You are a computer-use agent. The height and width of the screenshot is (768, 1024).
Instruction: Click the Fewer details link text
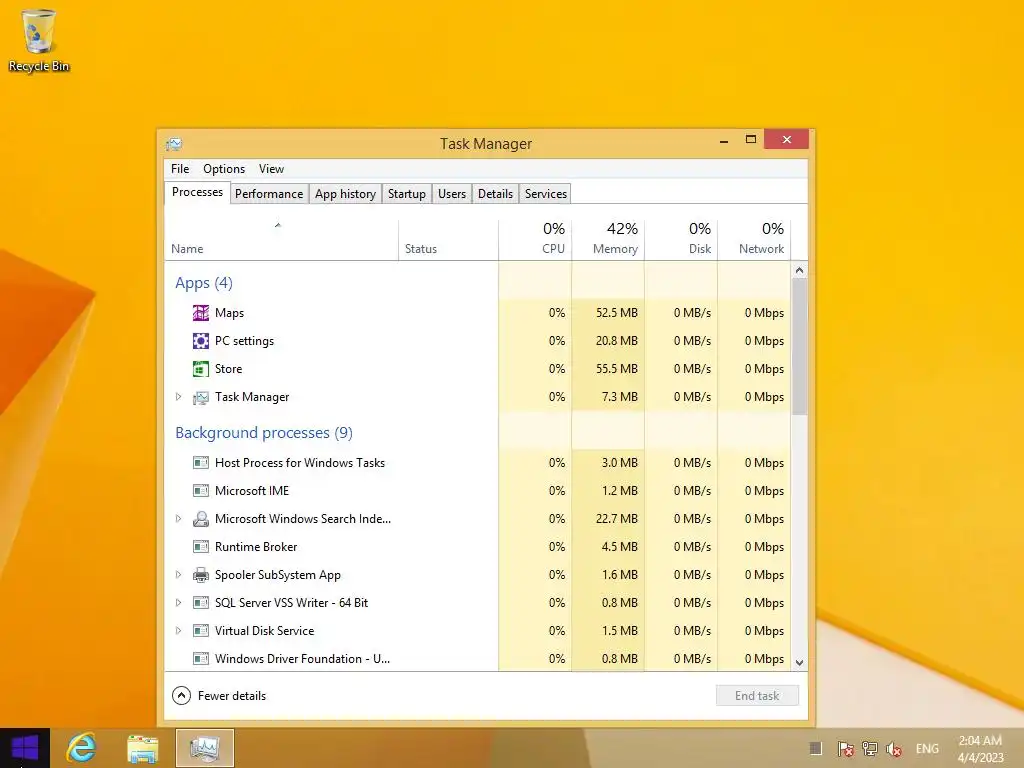pyautogui.click(x=232, y=696)
